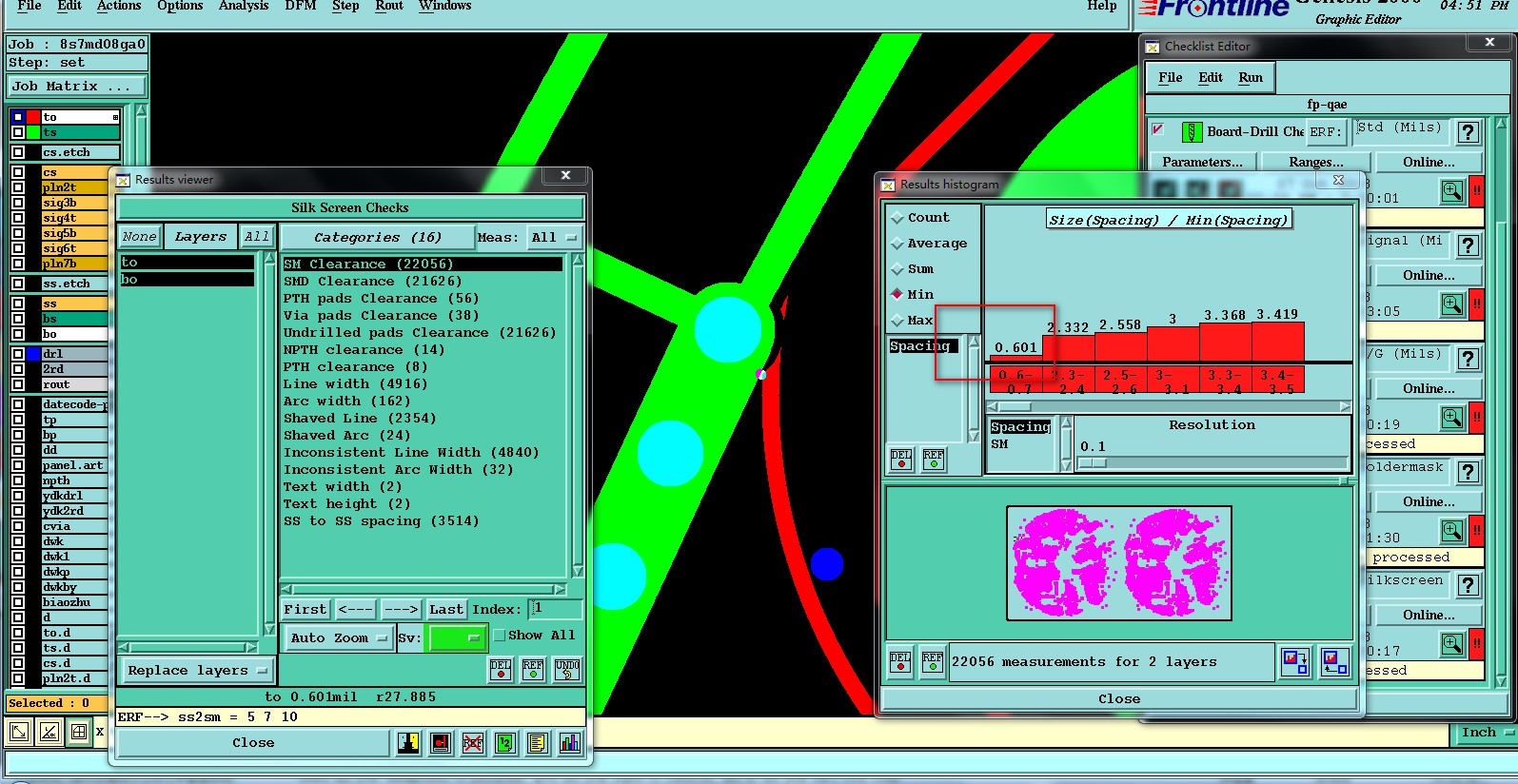Open the histogram bar-chart icon
1518x784 pixels.
(570, 743)
